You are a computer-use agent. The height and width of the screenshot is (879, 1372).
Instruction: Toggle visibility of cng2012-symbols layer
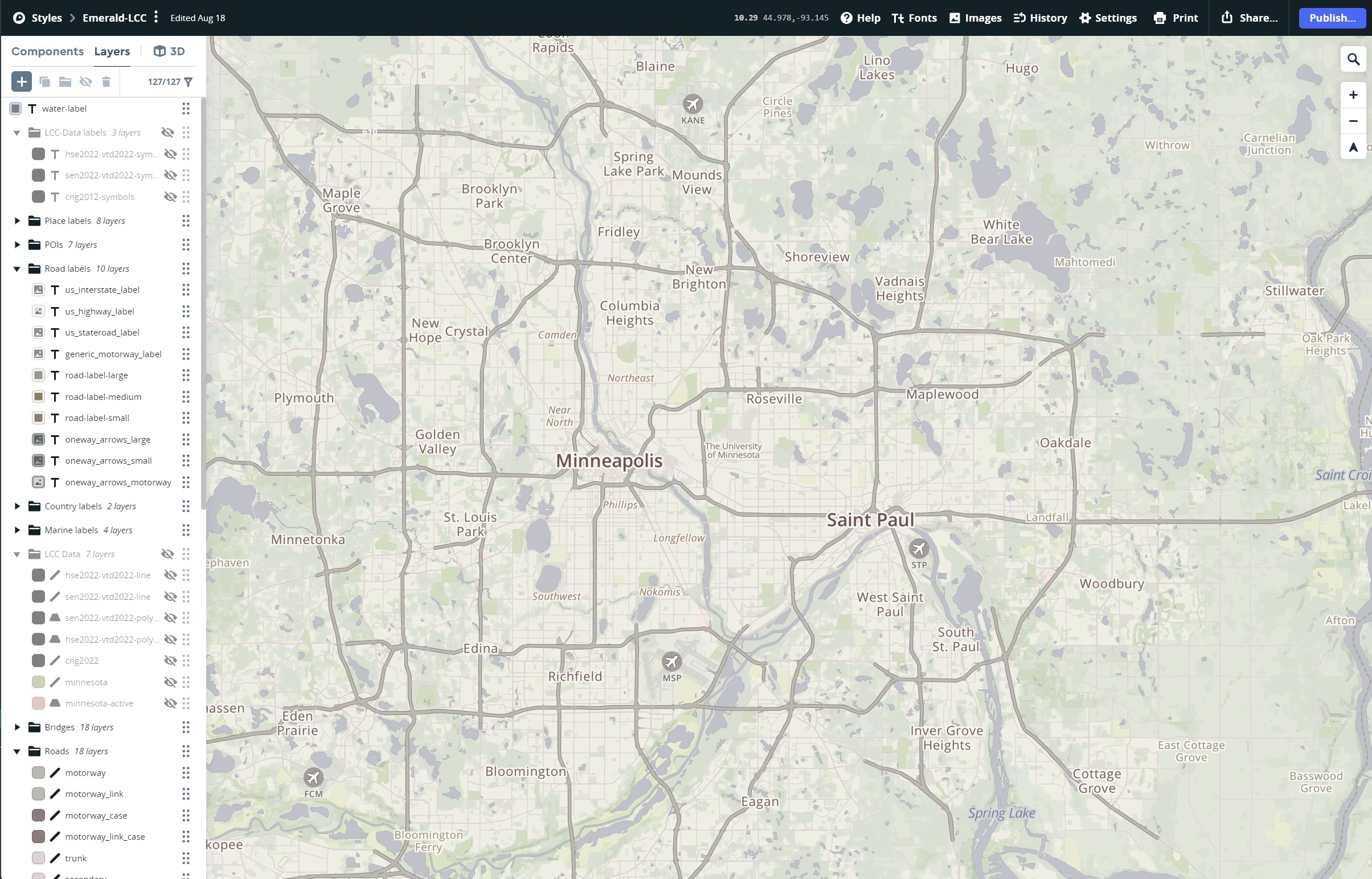click(170, 197)
